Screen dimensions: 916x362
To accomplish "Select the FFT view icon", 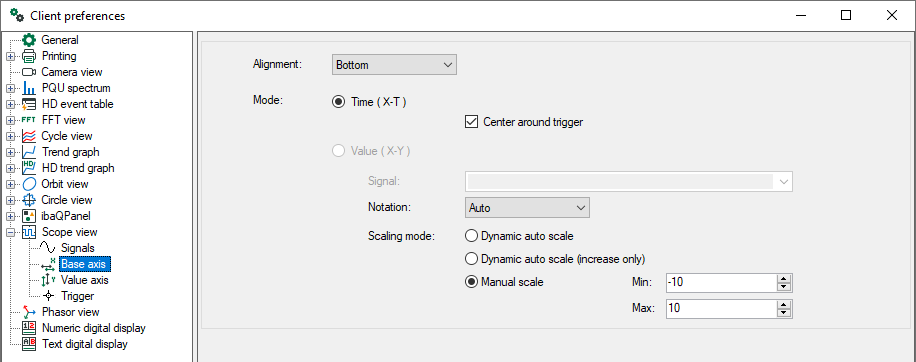I will pyautogui.click(x=29, y=120).
